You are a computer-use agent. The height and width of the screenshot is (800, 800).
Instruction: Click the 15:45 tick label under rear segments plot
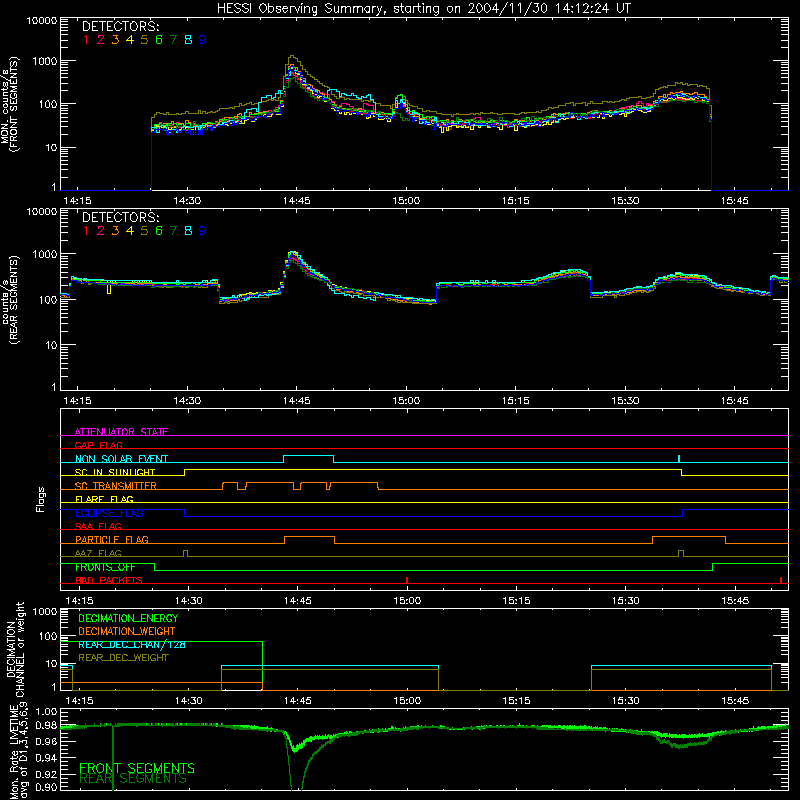click(x=735, y=401)
